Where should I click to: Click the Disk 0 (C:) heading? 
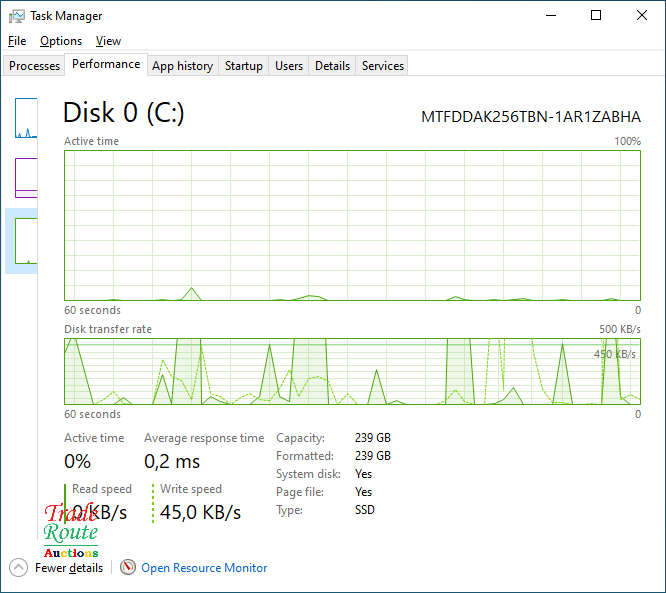coord(124,113)
